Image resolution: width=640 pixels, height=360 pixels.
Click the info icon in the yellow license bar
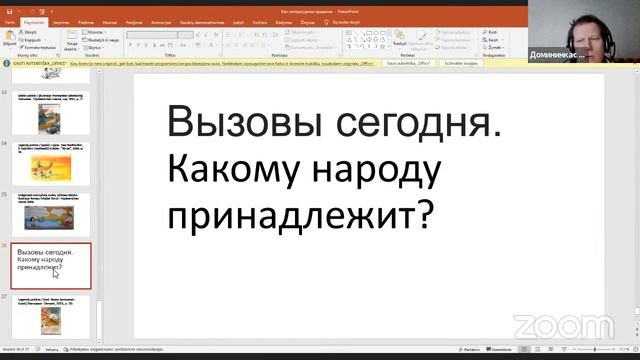pos(7,63)
